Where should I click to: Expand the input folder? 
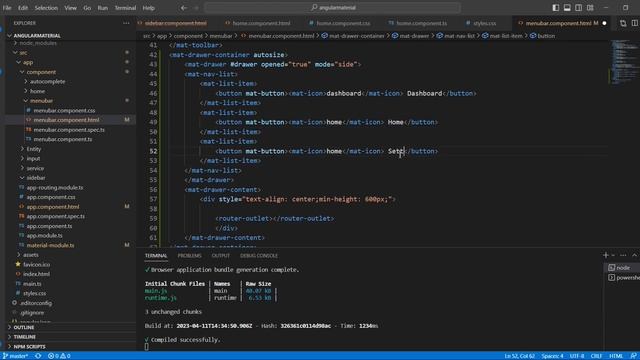click(33, 158)
